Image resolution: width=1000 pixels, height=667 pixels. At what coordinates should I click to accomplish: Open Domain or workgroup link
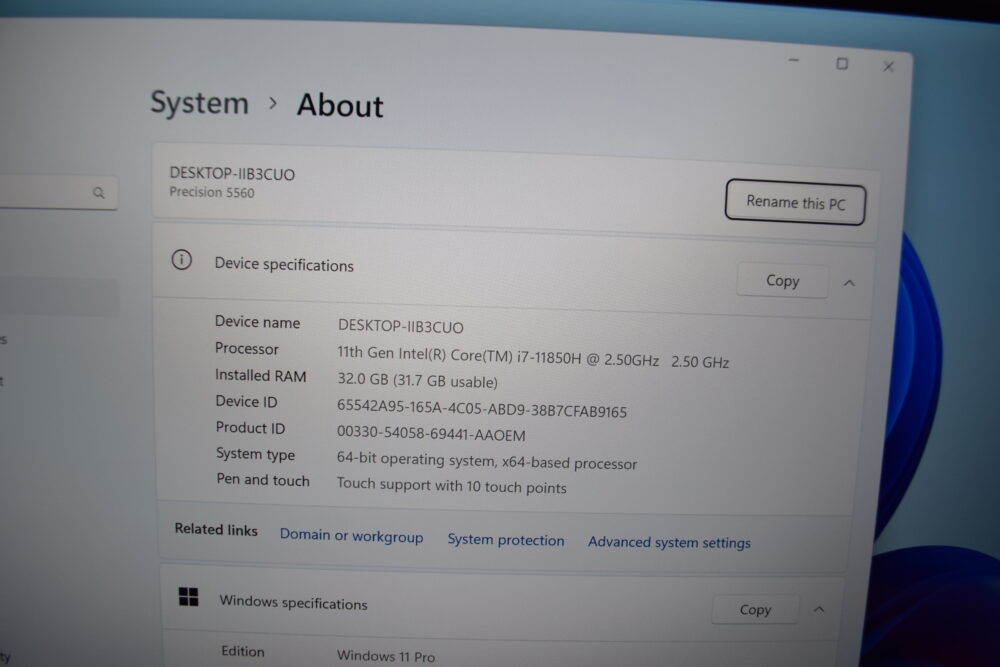(351, 536)
